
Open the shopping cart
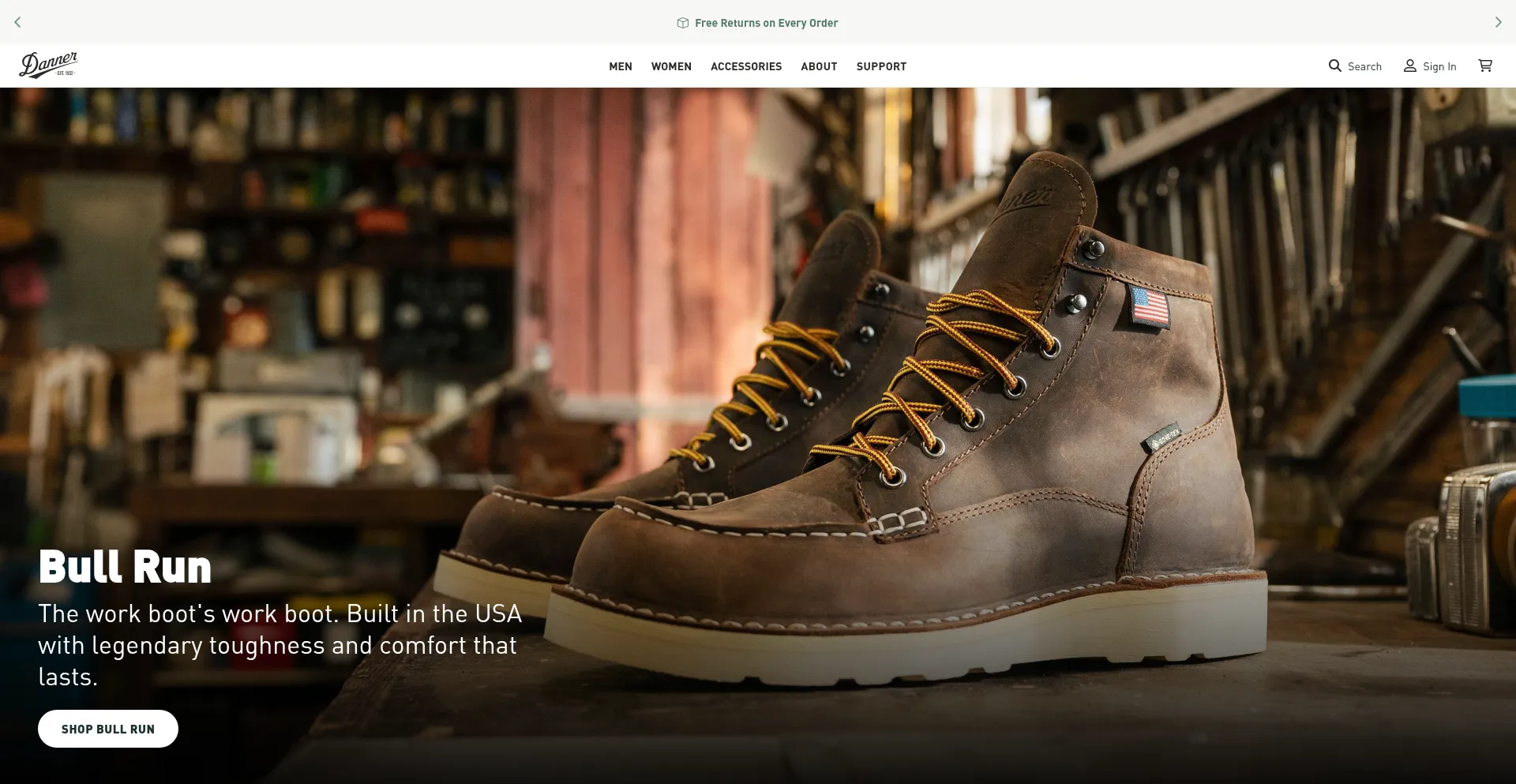pos(1485,66)
